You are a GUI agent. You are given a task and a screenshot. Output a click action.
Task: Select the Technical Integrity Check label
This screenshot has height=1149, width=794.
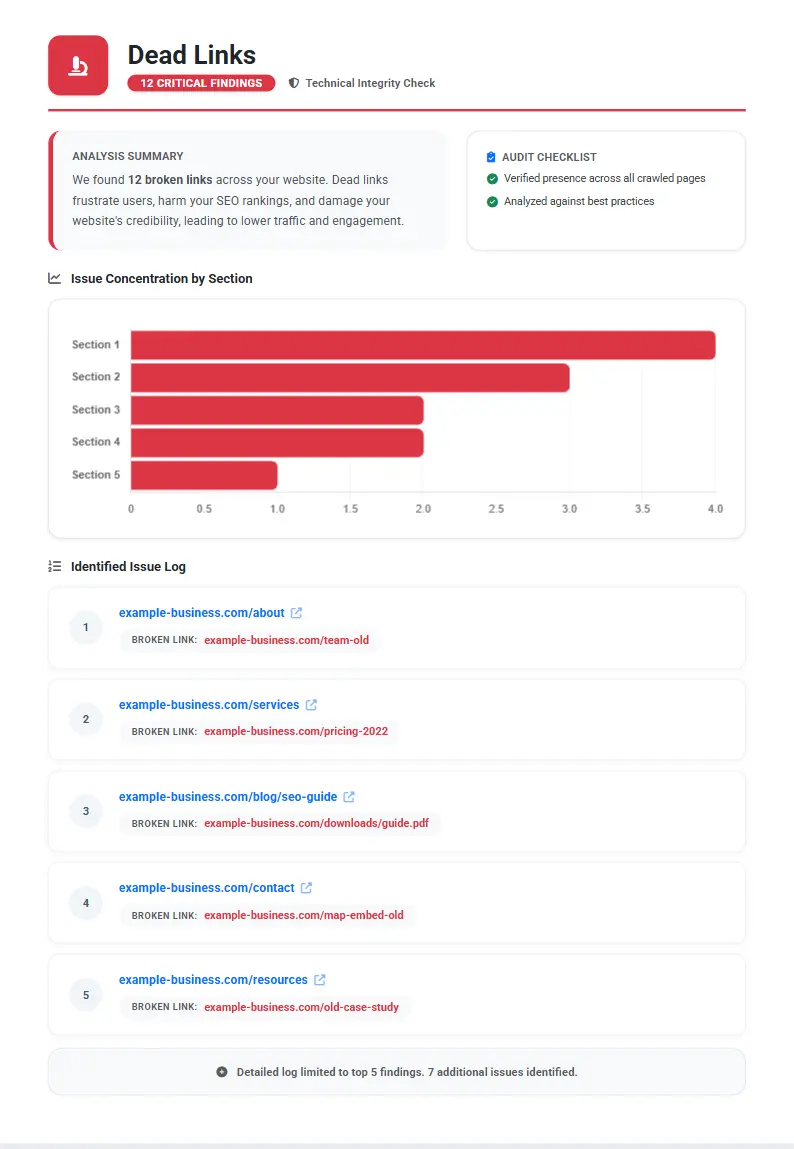point(370,83)
